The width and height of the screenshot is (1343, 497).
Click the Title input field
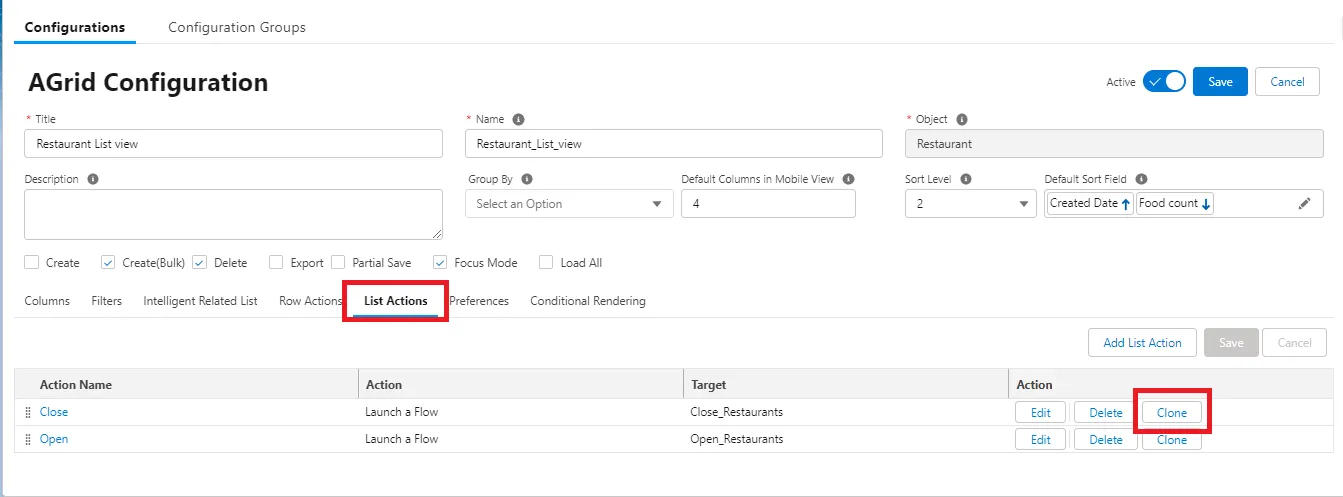(233, 143)
